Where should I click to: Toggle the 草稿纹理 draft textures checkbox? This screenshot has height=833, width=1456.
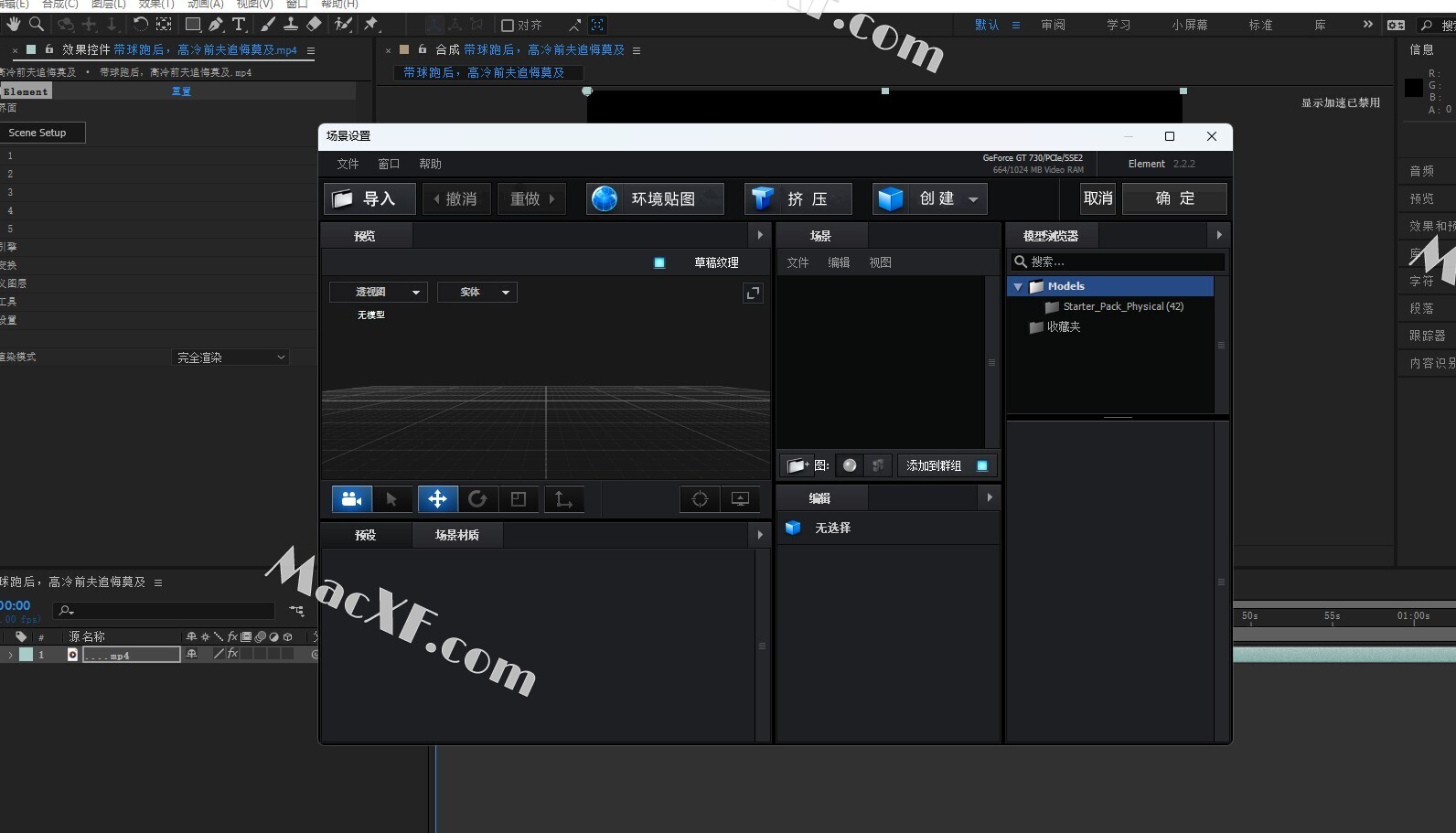[x=659, y=262]
